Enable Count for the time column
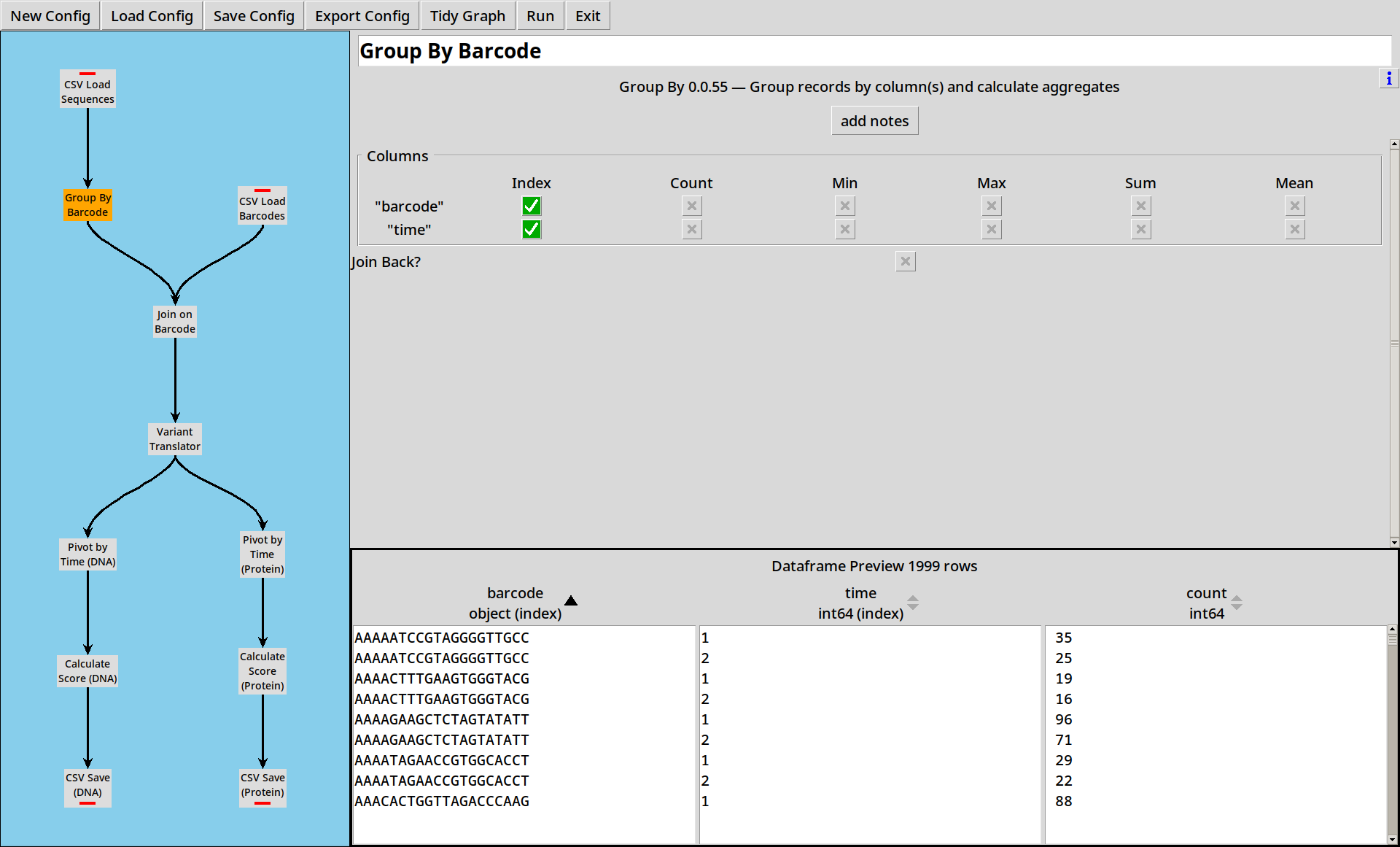The height and width of the screenshot is (847, 1400). pyautogui.click(x=692, y=230)
